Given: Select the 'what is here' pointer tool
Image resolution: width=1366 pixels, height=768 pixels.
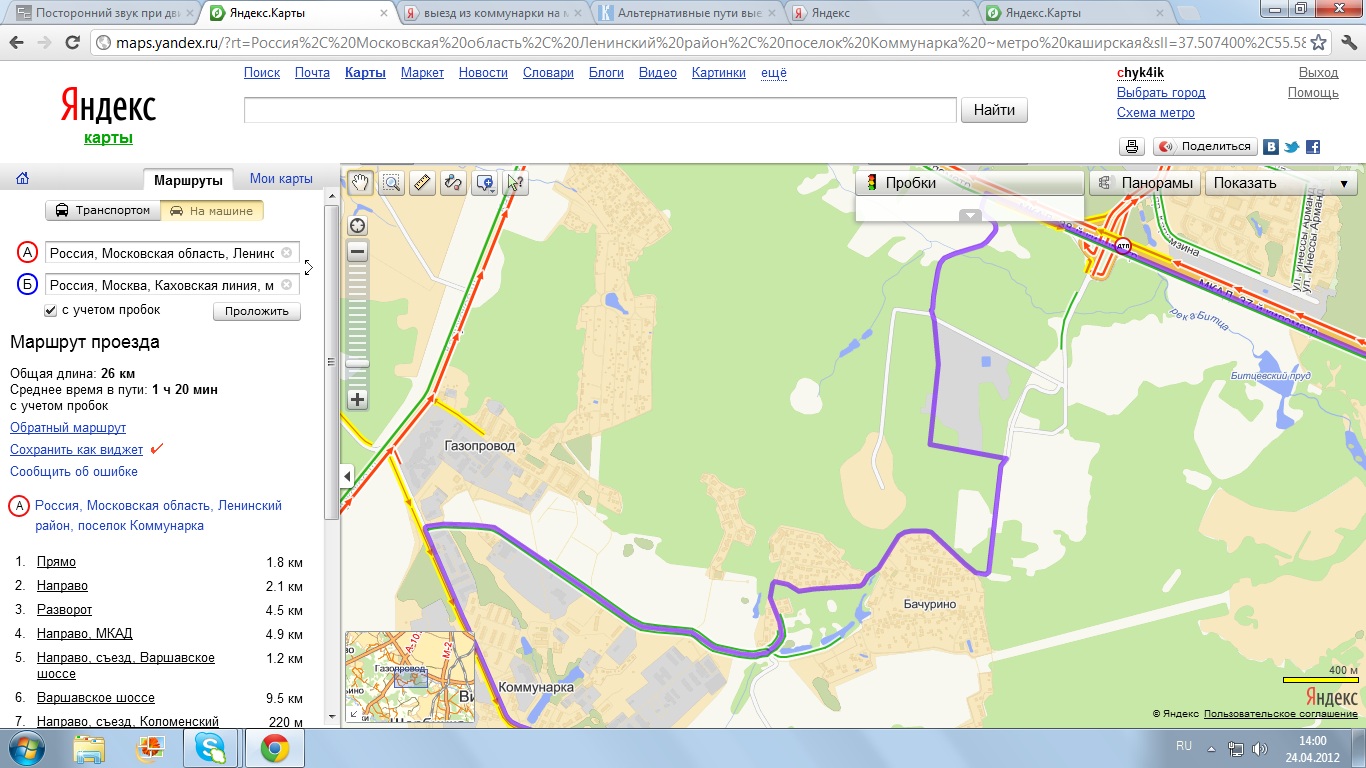Looking at the screenshot, I should pyautogui.click(x=515, y=183).
